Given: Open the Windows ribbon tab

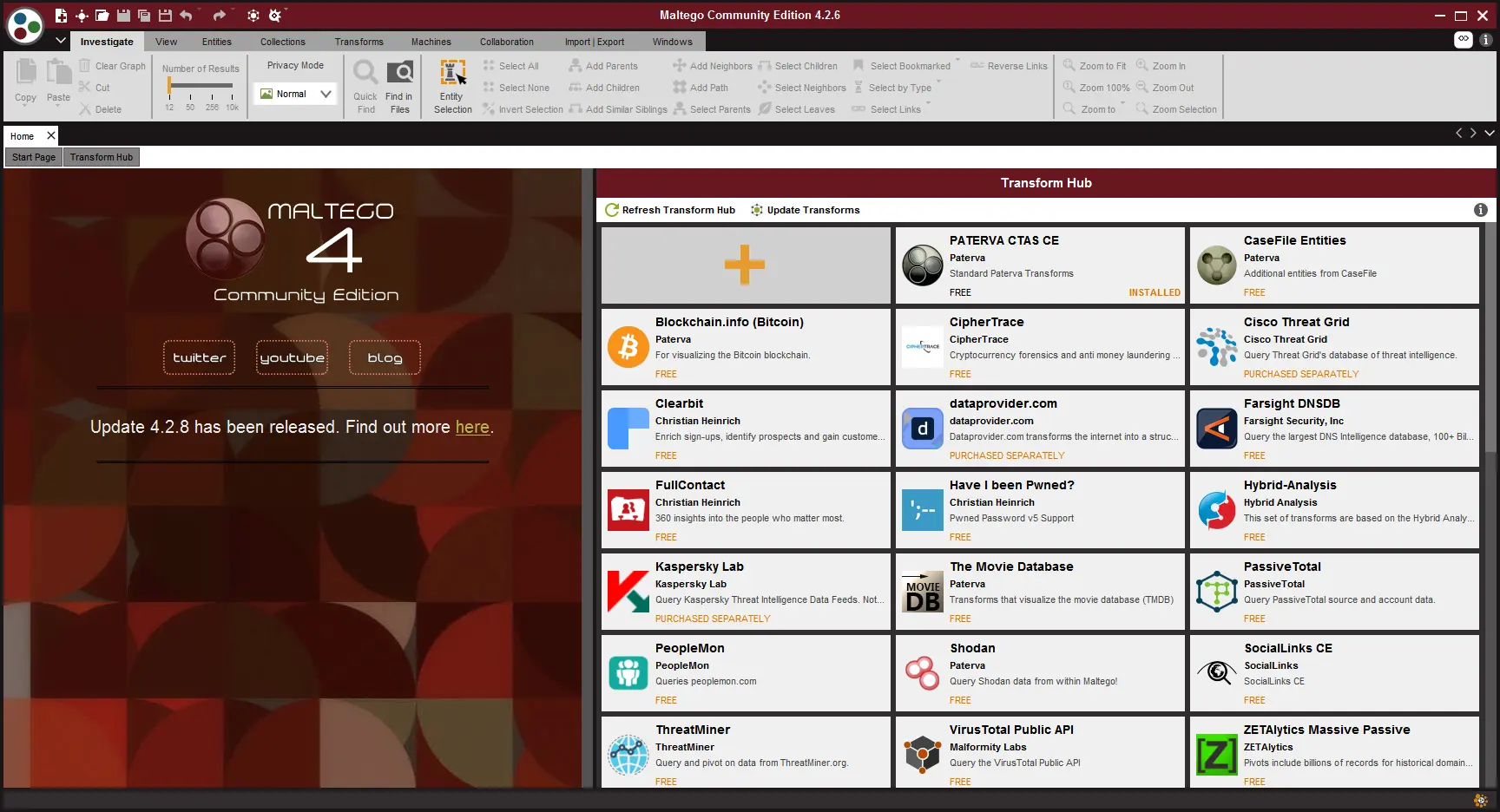Looking at the screenshot, I should 673,42.
